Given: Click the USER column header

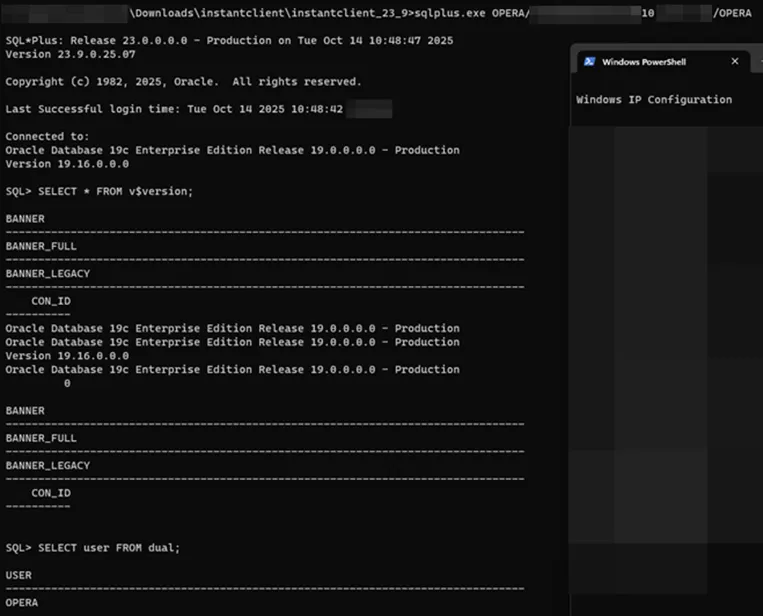Looking at the screenshot, I should [x=19, y=575].
